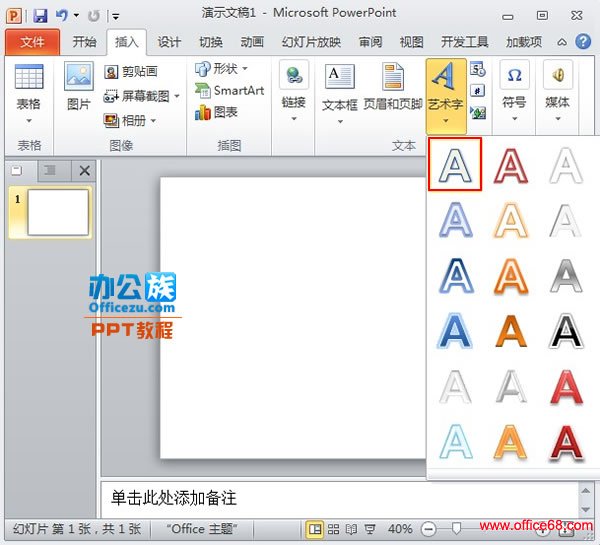
Task: Insert clip art via 剪贴画
Action: [x=131, y=72]
